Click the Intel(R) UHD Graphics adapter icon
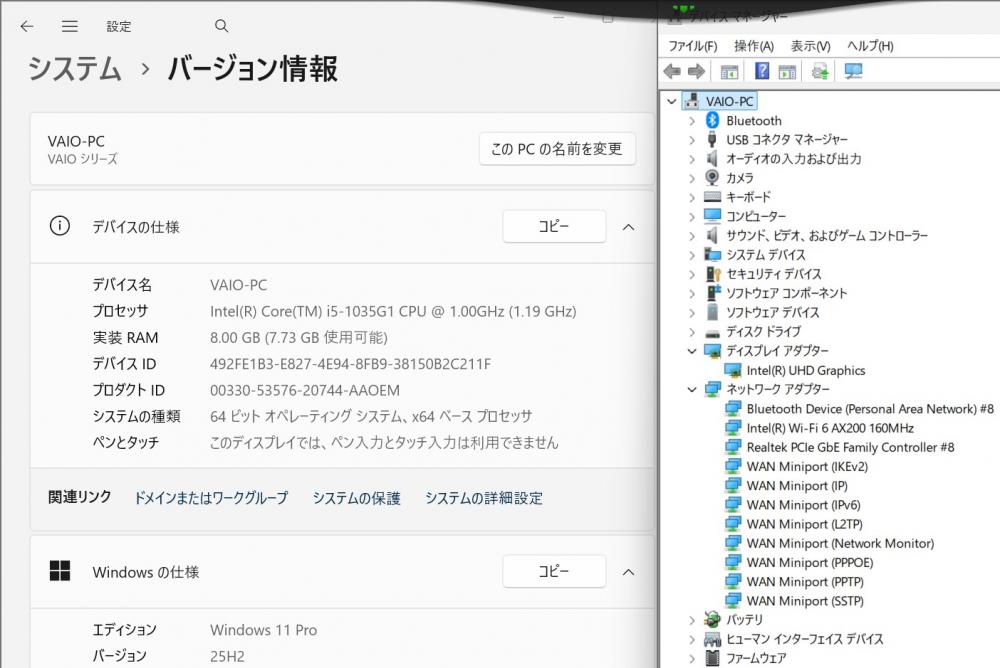 click(x=732, y=370)
